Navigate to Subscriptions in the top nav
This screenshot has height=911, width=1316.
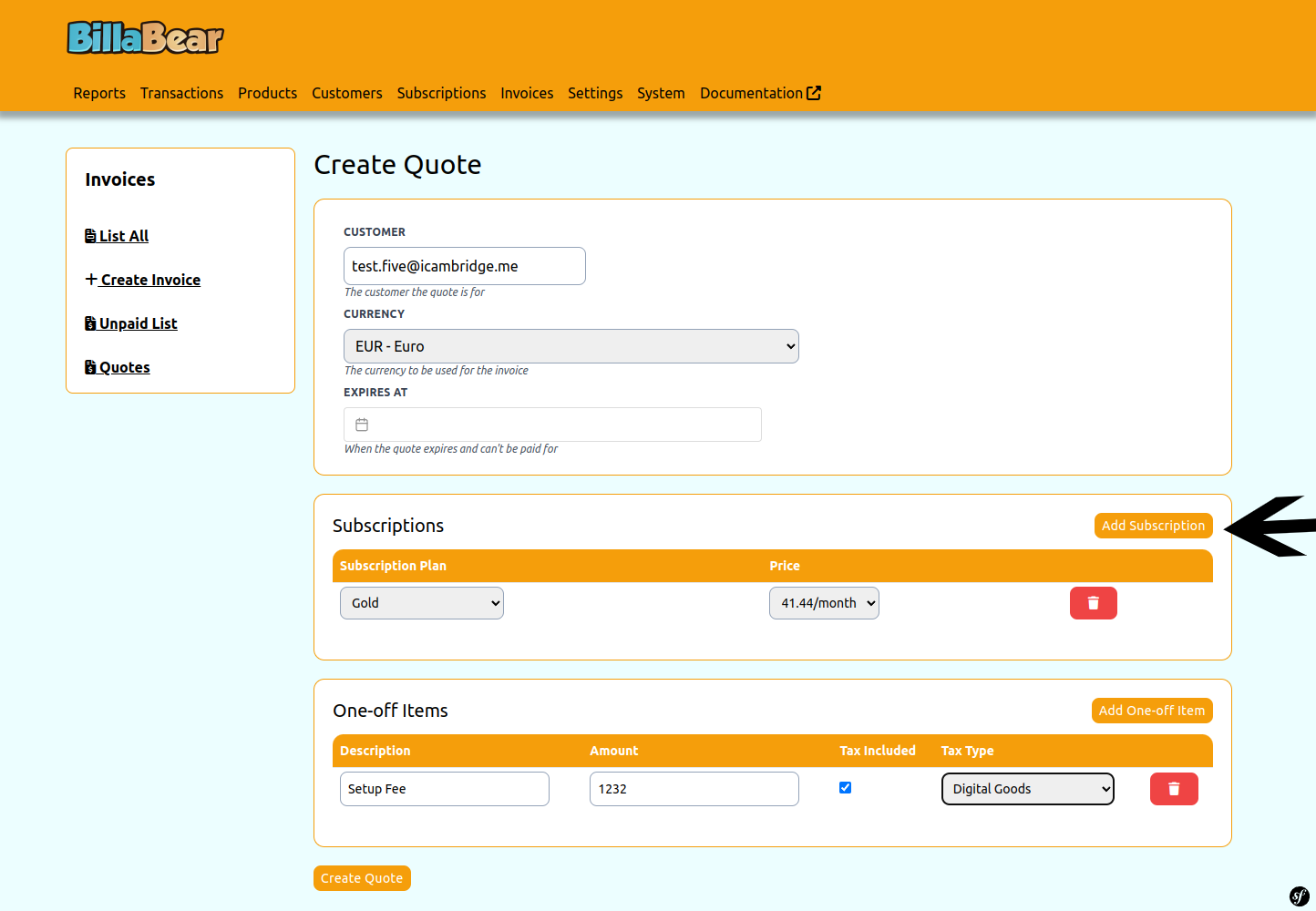click(441, 93)
